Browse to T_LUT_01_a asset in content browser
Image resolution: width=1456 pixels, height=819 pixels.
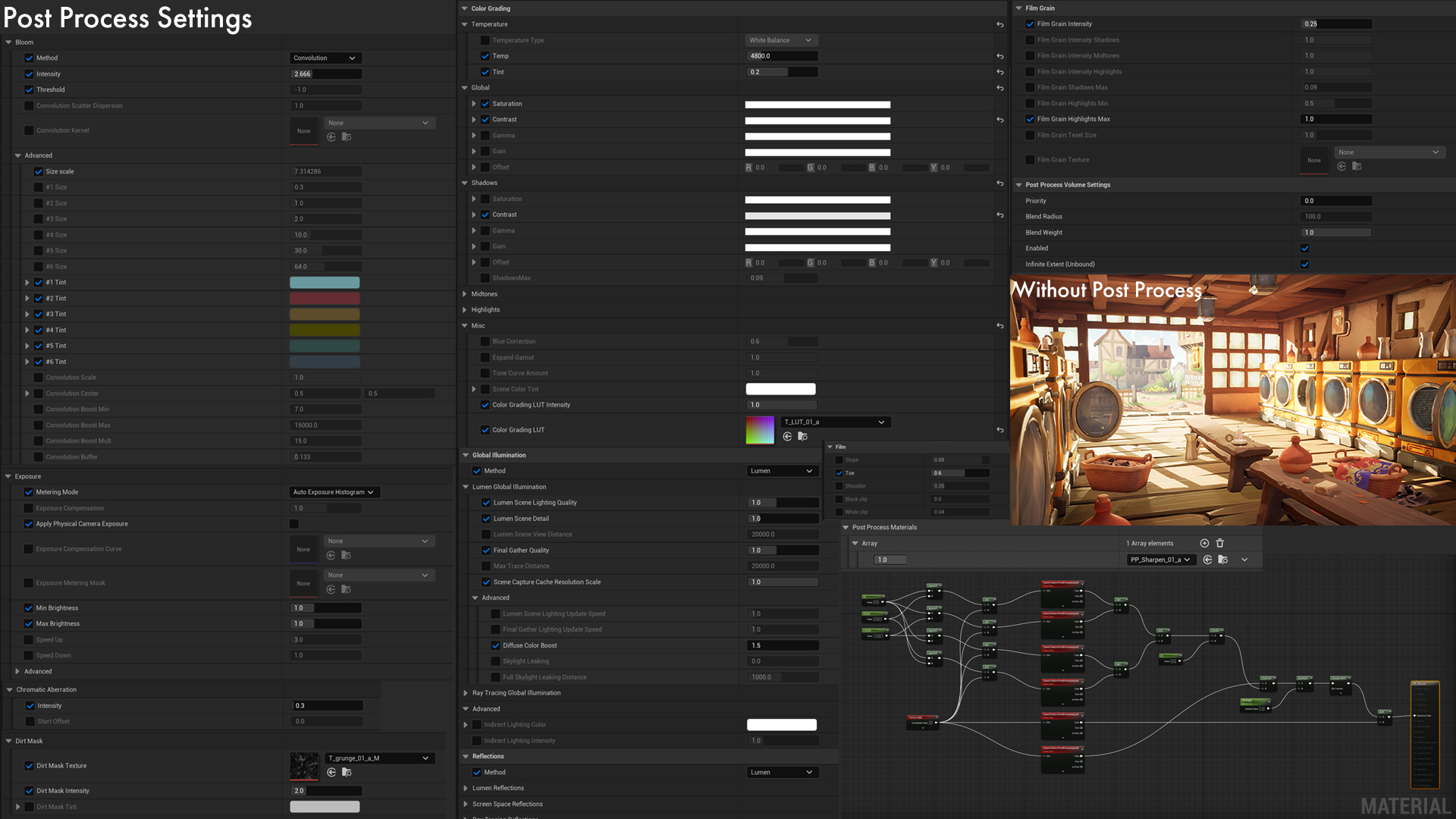coord(802,436)
